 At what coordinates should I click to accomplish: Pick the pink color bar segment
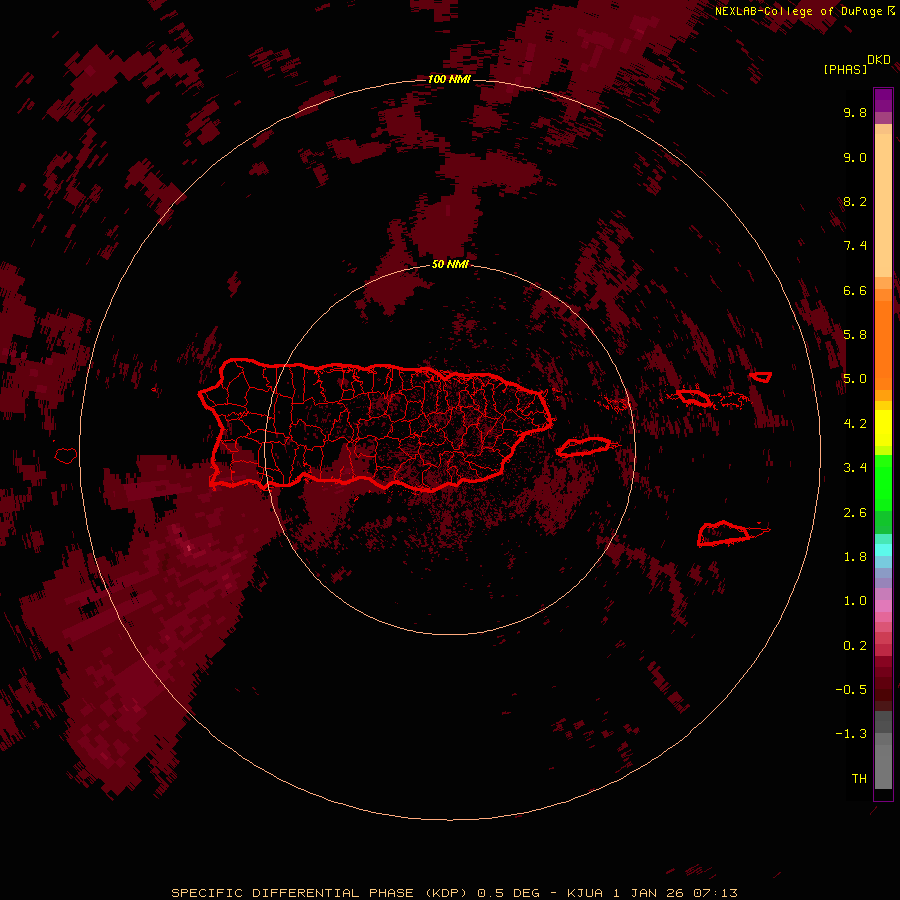[883, 606]
